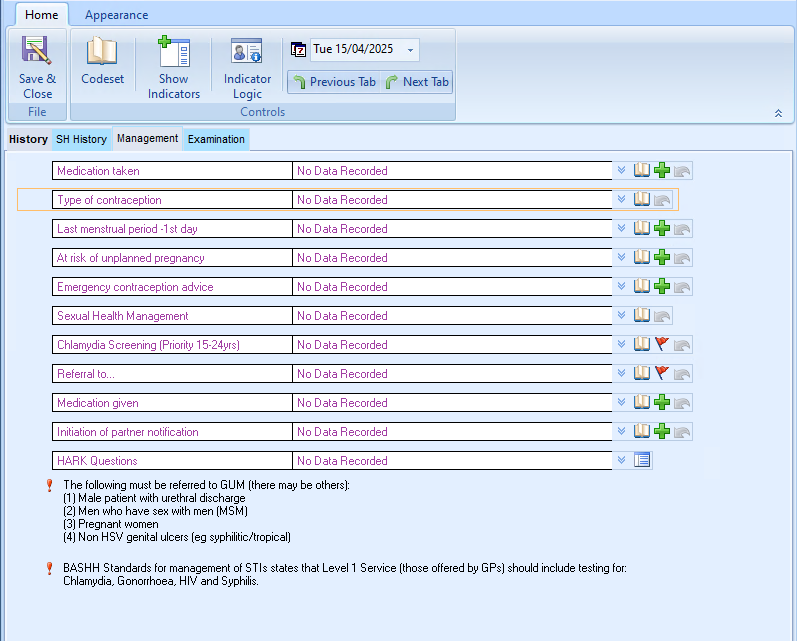Collapse the ribbon with double chevron

778,113
